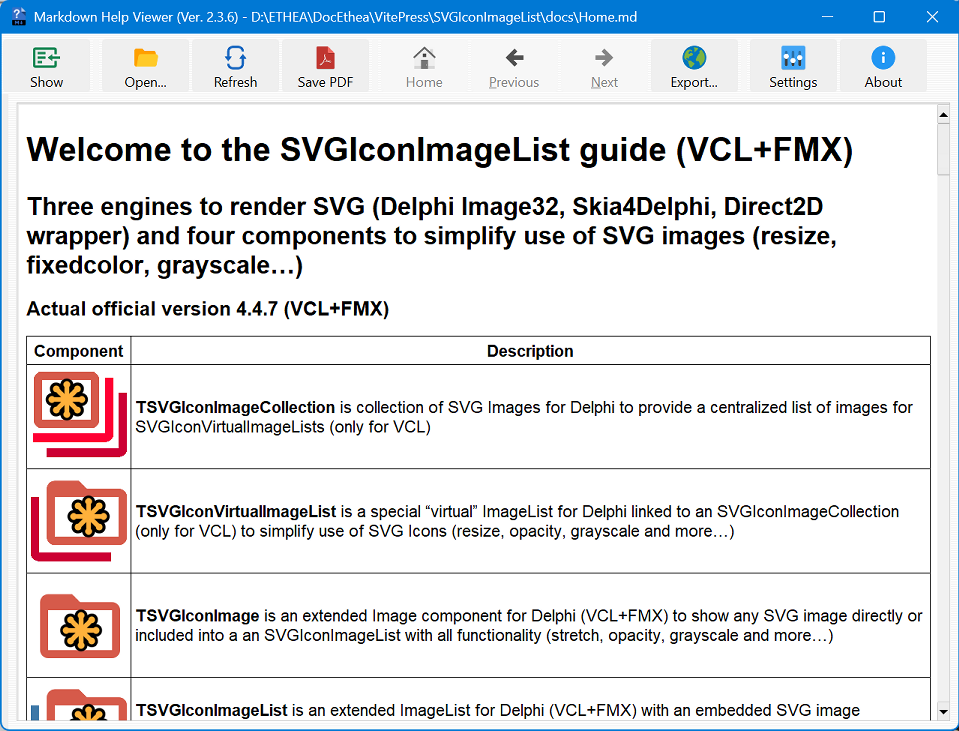The image size is (959, 731).
Task: Click the TSVGIconImageList component image
Action: click(x=79, y=703)
